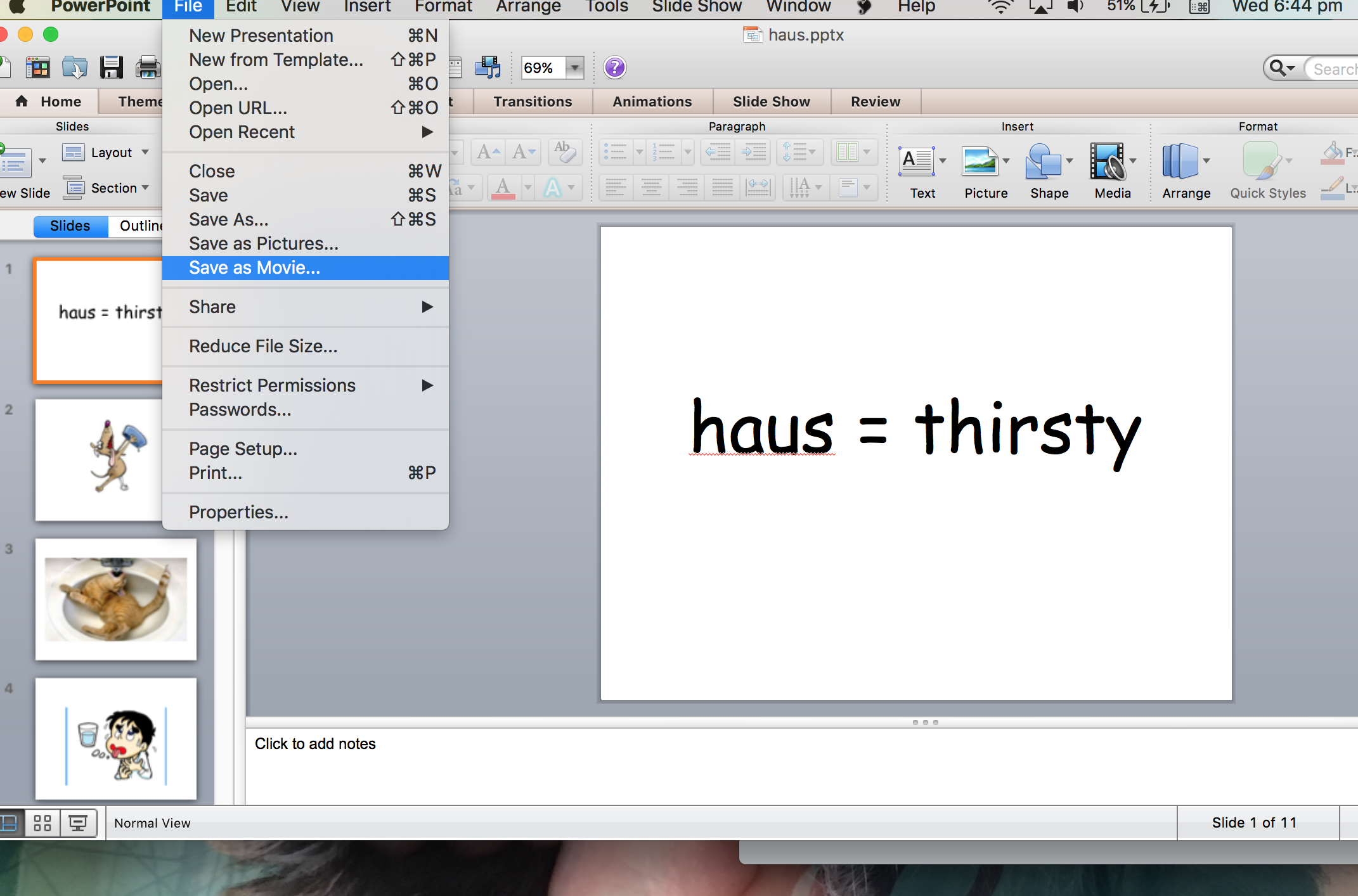Click the Shape insert icon
The width and height of the screenshot is (1358, 896).
(x=1043, y=162)
